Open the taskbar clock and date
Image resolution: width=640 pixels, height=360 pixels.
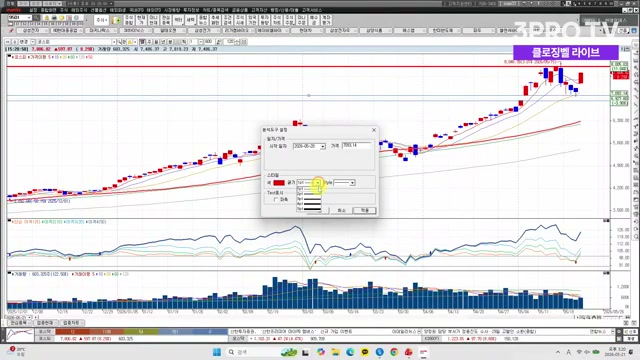(x=614, y=352)
